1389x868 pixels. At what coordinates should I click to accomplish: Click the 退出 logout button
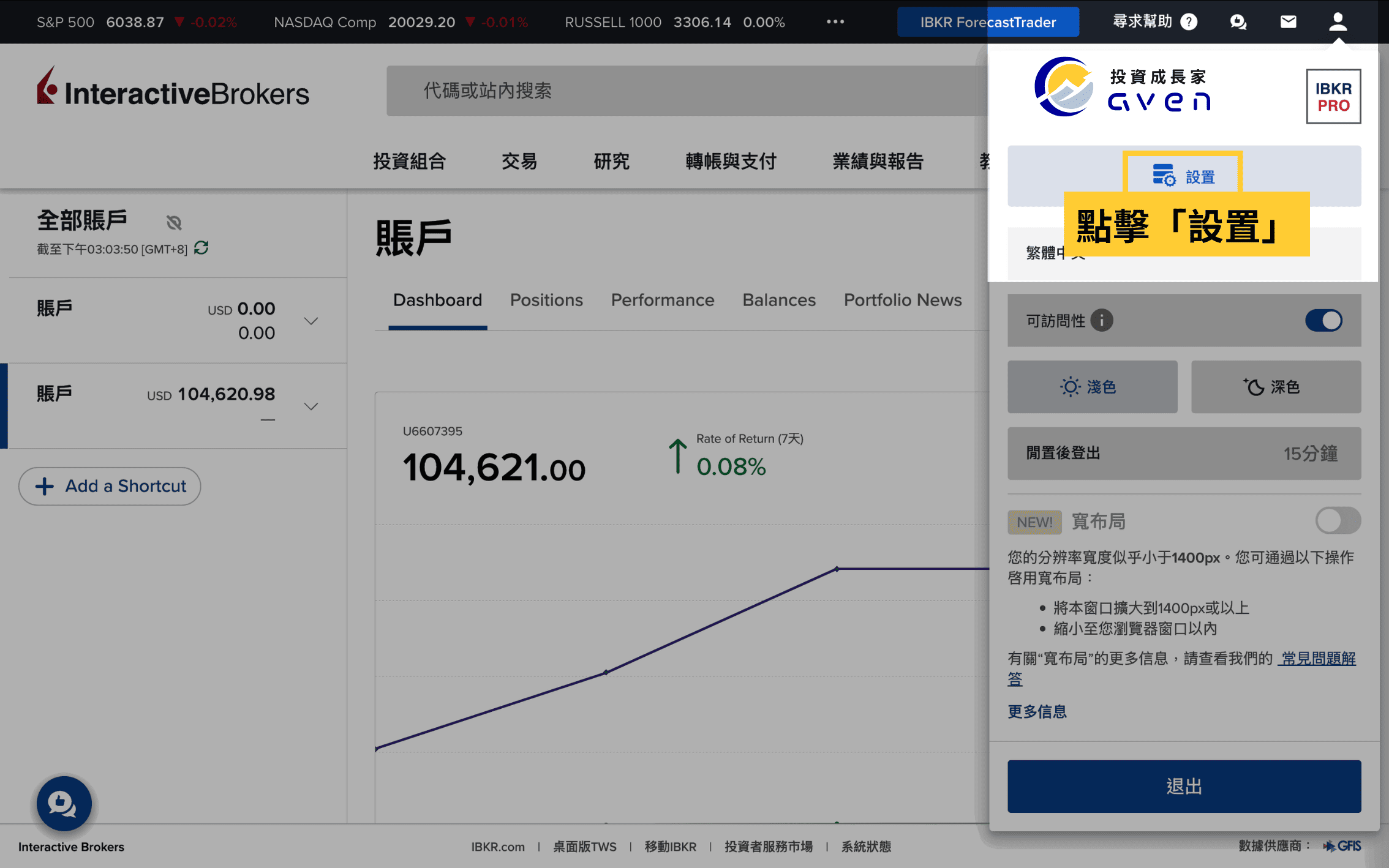click(x=1184, y=786)
